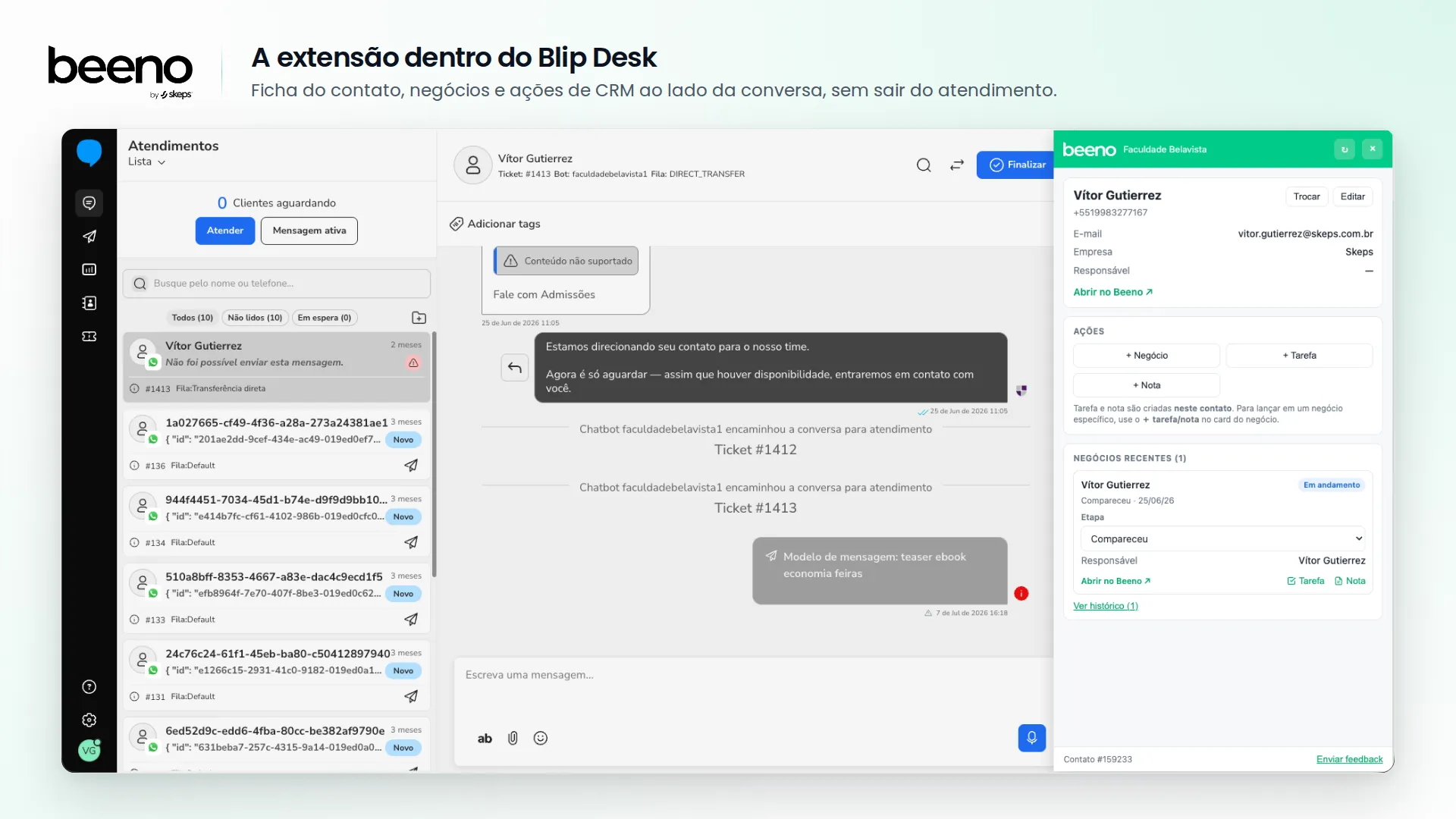Click the + Negócio action button
Screen dimensions: 1456x819
click(x=1147, y=355)
